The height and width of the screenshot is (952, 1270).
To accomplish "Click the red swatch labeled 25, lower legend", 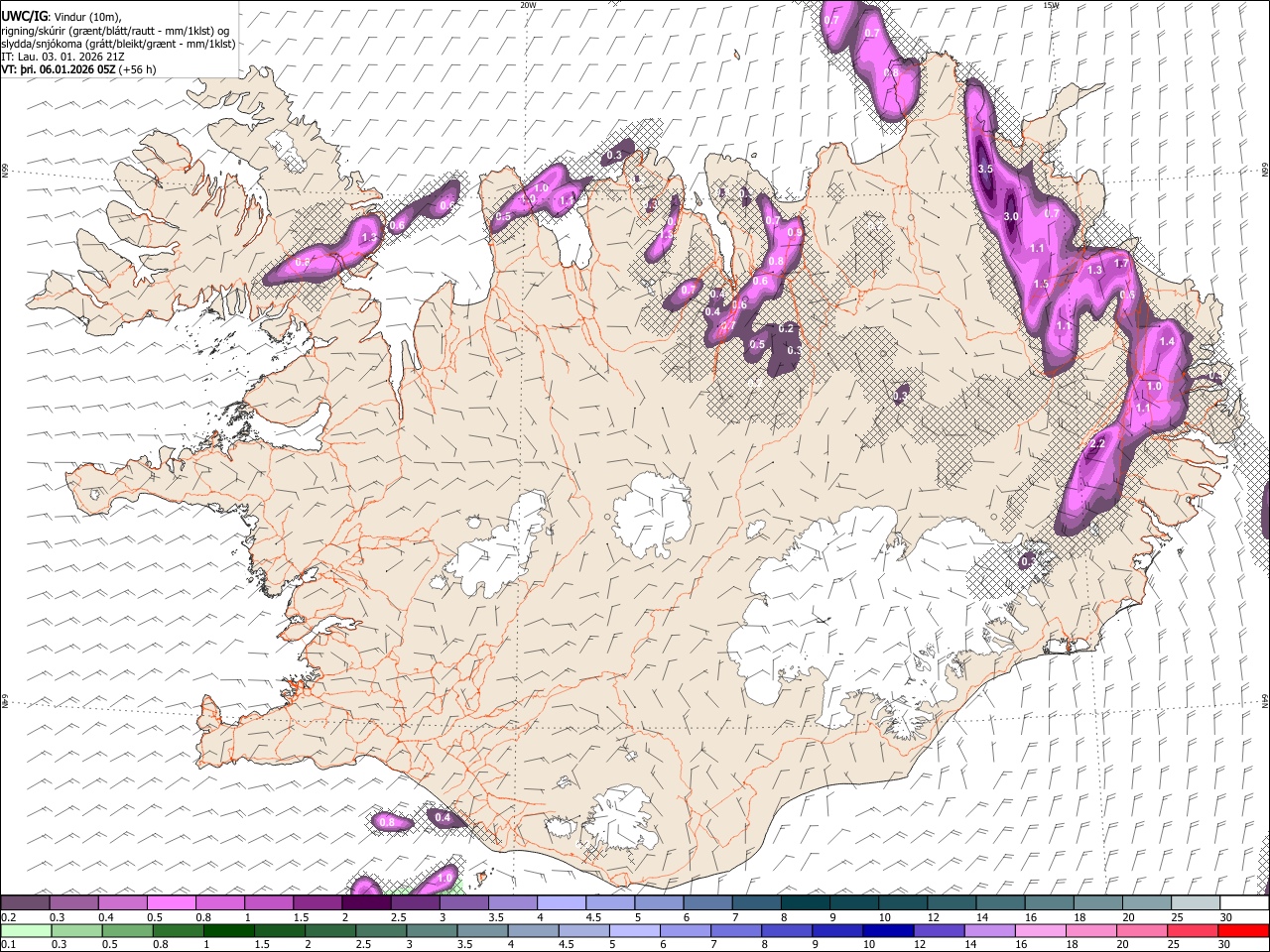I will pos(1194,930).
